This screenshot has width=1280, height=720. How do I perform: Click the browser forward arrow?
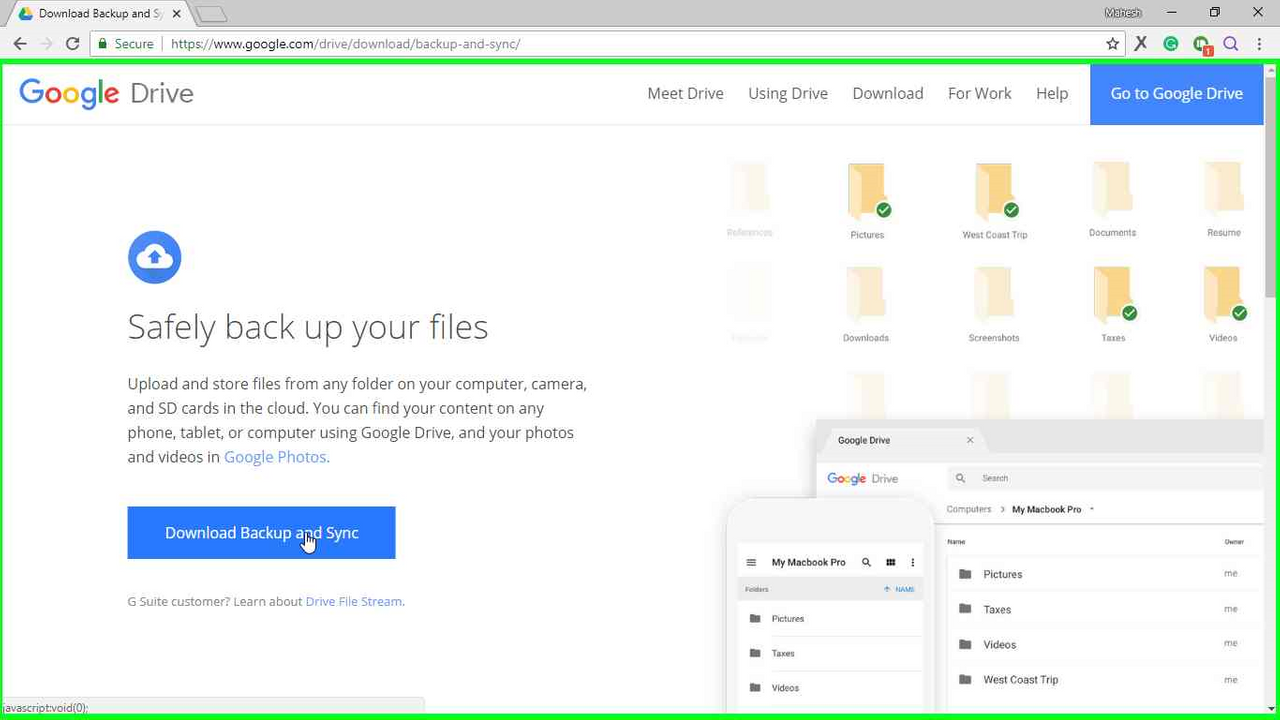coord(46,44)
